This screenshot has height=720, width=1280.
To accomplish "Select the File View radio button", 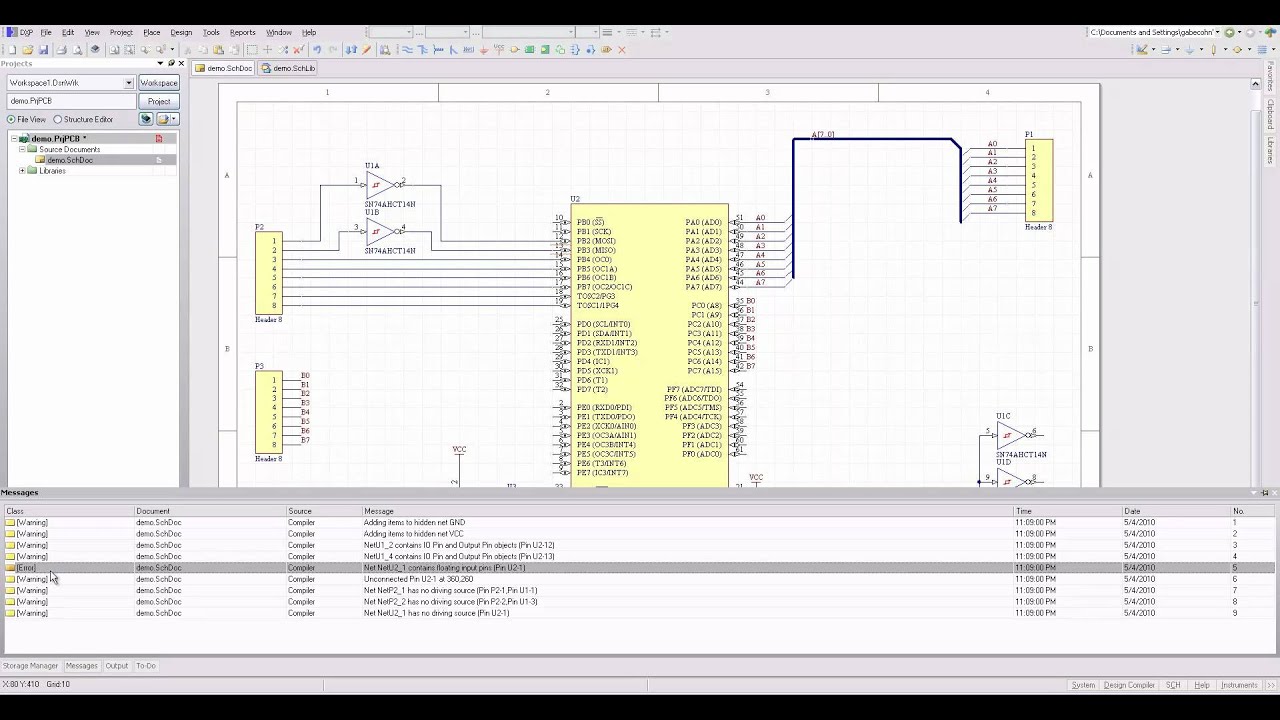I will click(11, 119).
